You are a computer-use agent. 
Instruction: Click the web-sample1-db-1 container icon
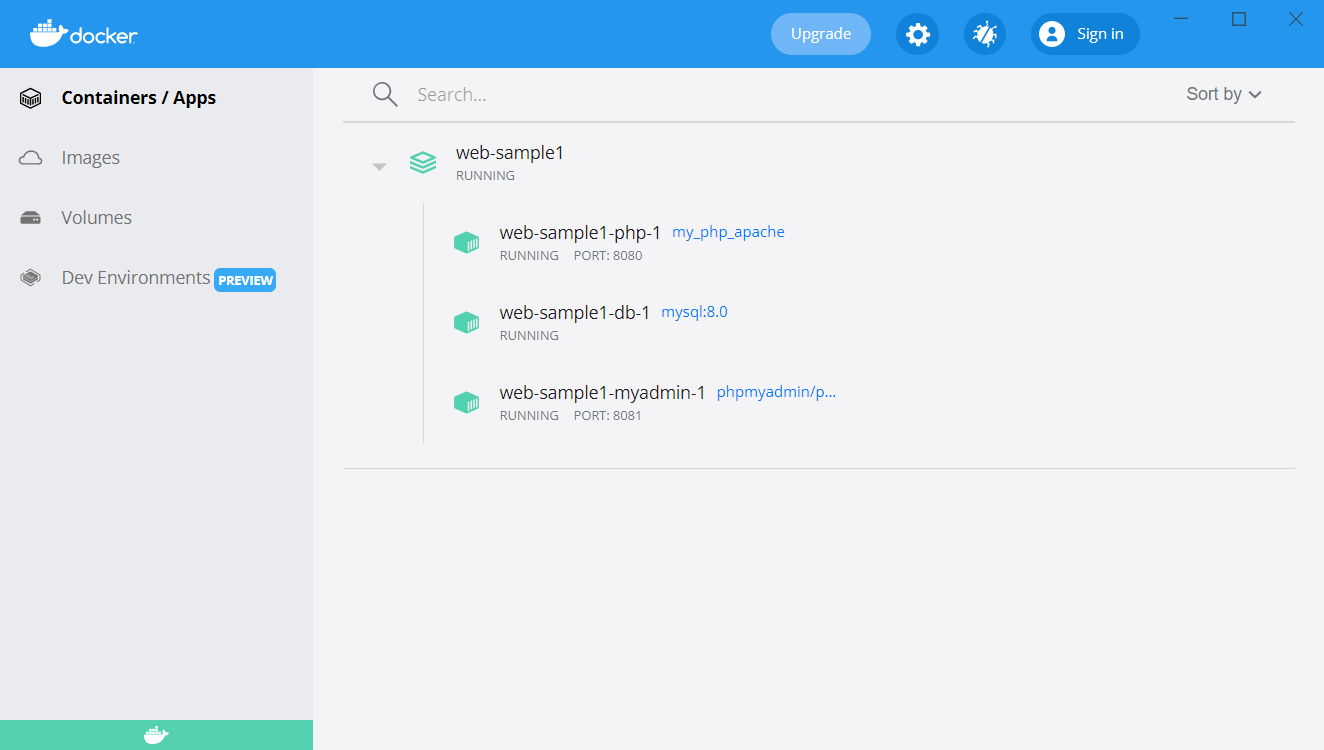(x=466, y=322)
